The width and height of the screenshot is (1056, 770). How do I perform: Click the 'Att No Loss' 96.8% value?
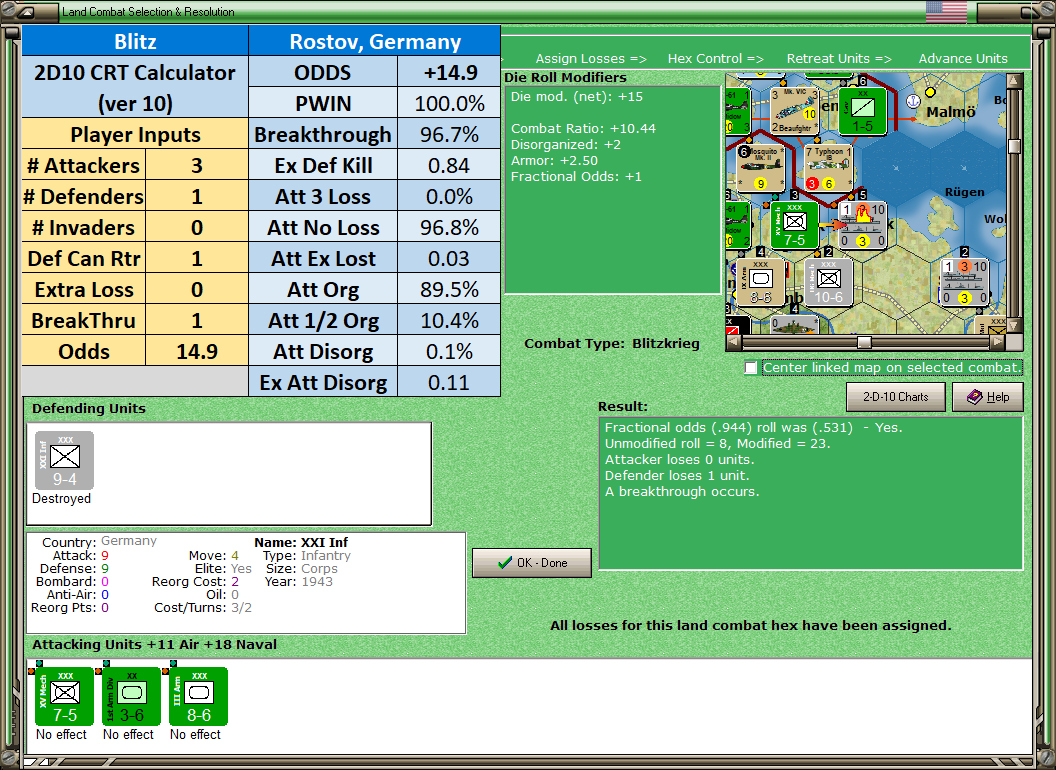449,227
